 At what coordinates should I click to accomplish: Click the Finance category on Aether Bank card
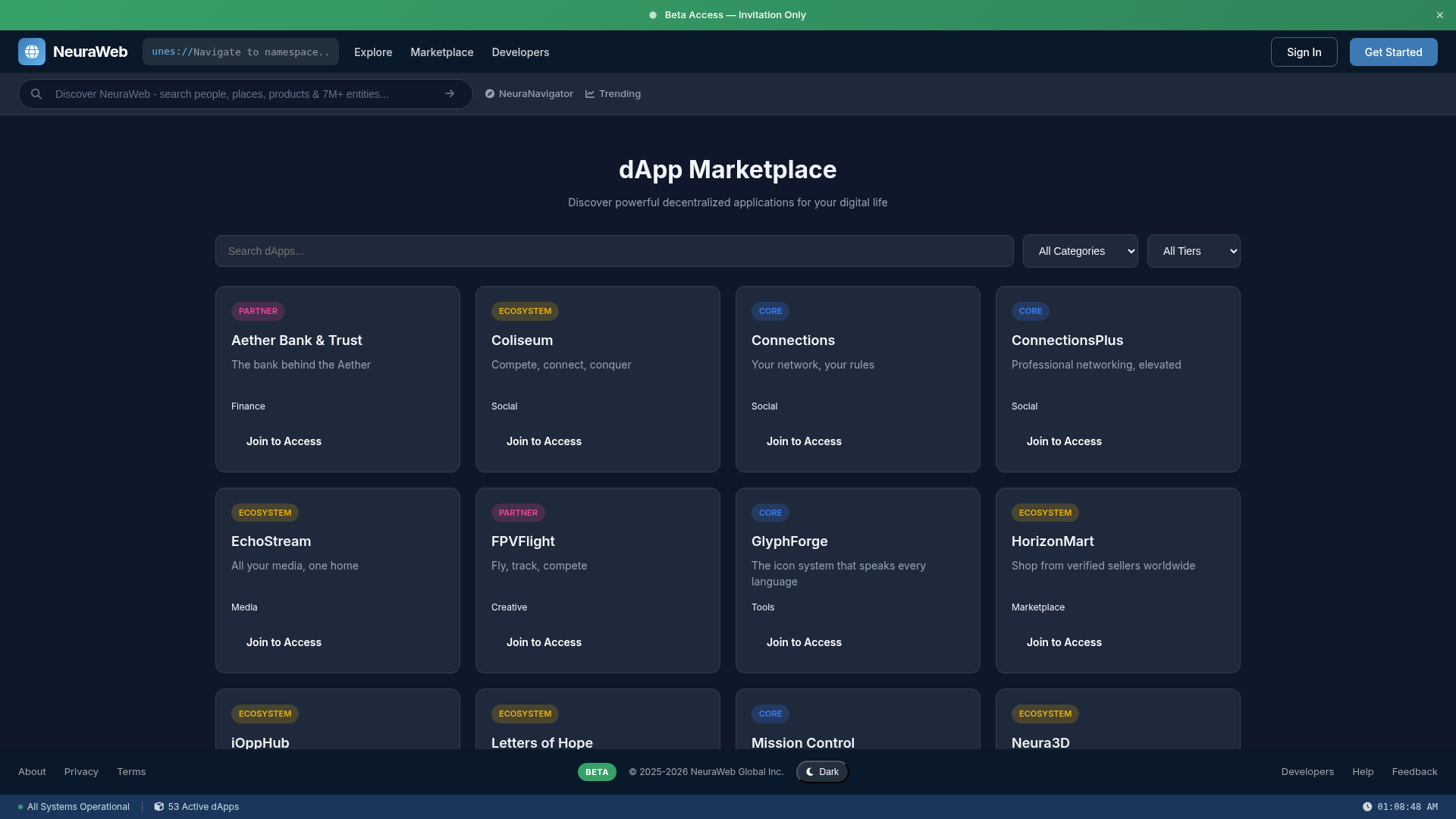coord(248,406)
